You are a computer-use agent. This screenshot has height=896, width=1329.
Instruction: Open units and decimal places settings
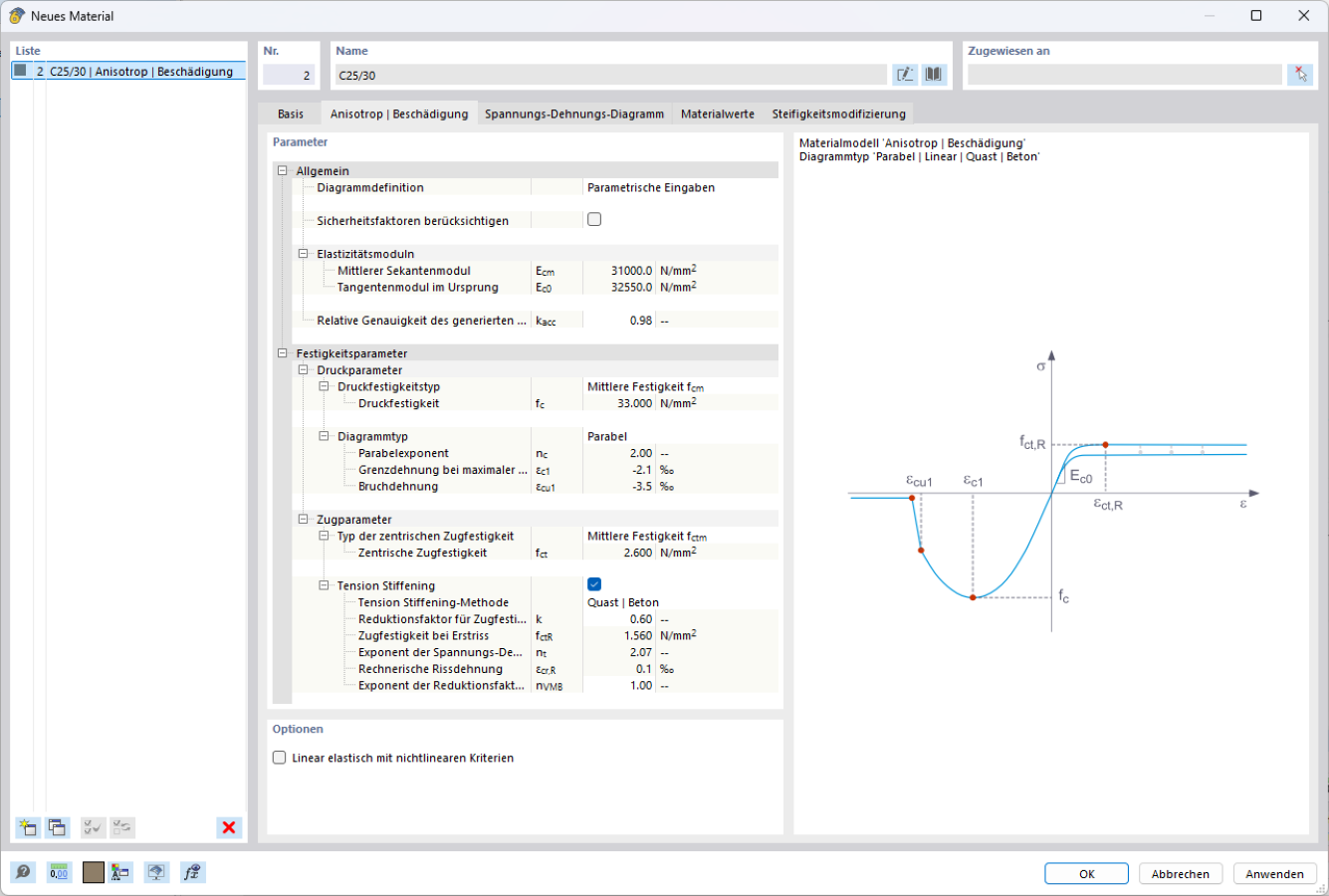pos(59,873)
